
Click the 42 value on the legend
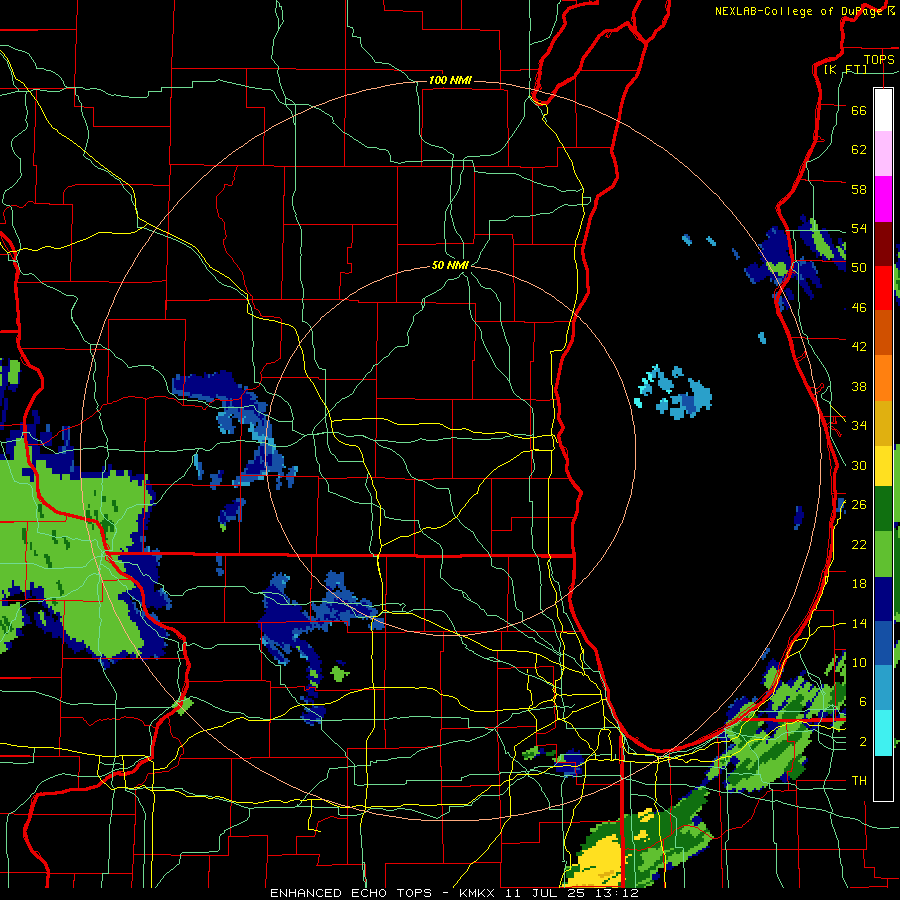(859, 347)
